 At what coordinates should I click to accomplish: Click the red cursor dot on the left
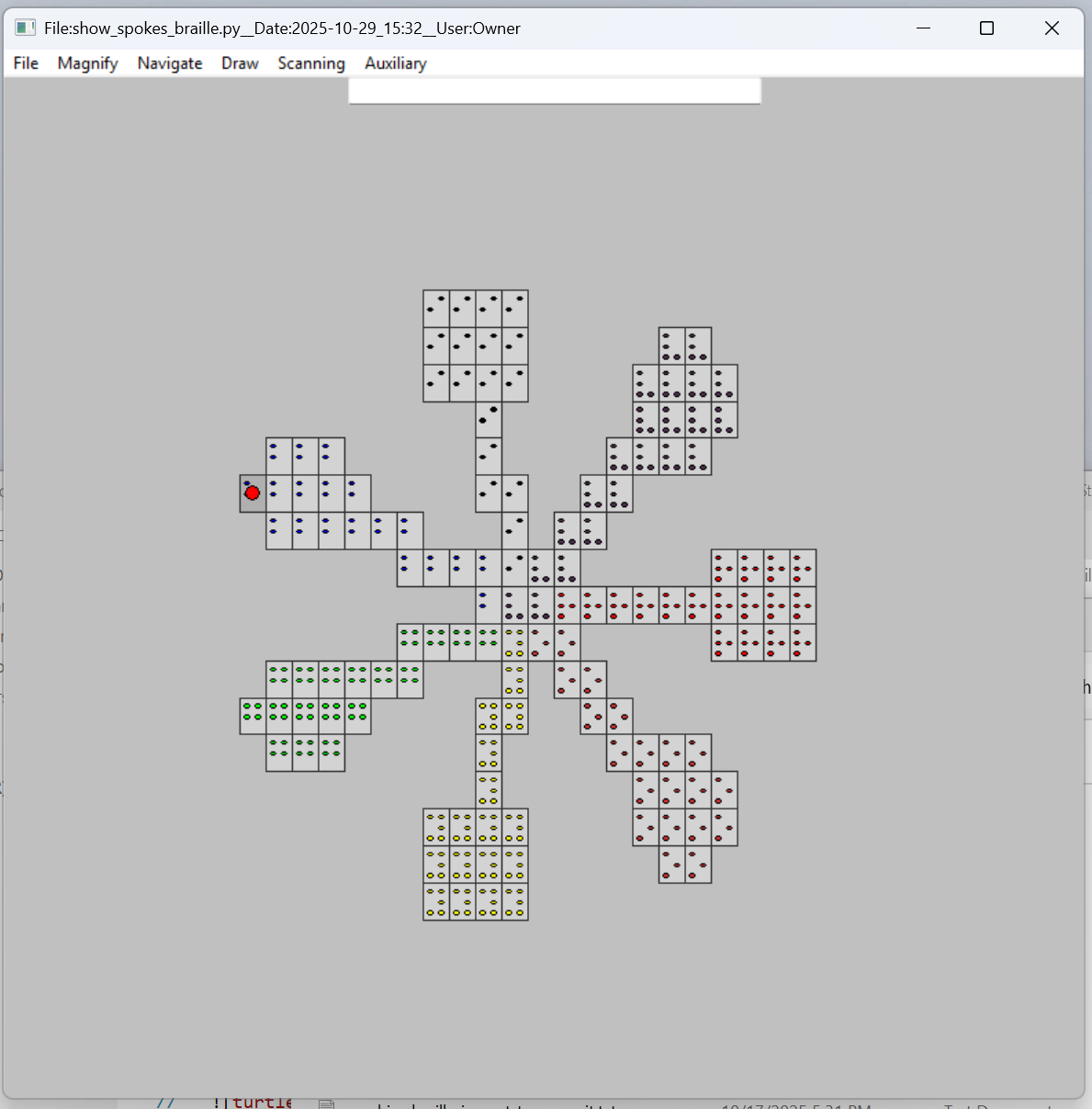point(253,493)
